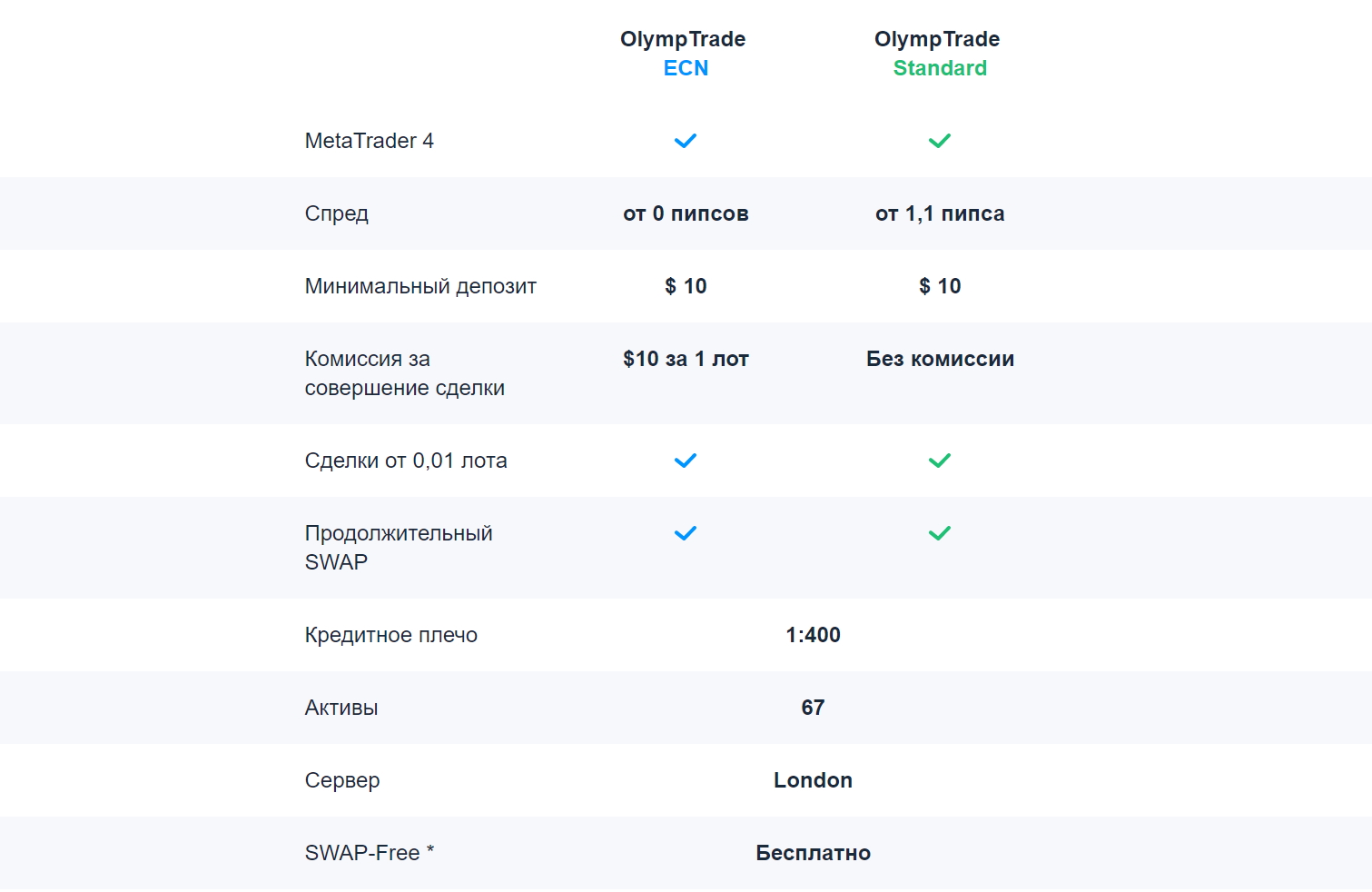This screenshot has height=892, width=1372.
Task: Click blue checkmark in Продолжительный SWAP row
Action: [x=686, y=533]
